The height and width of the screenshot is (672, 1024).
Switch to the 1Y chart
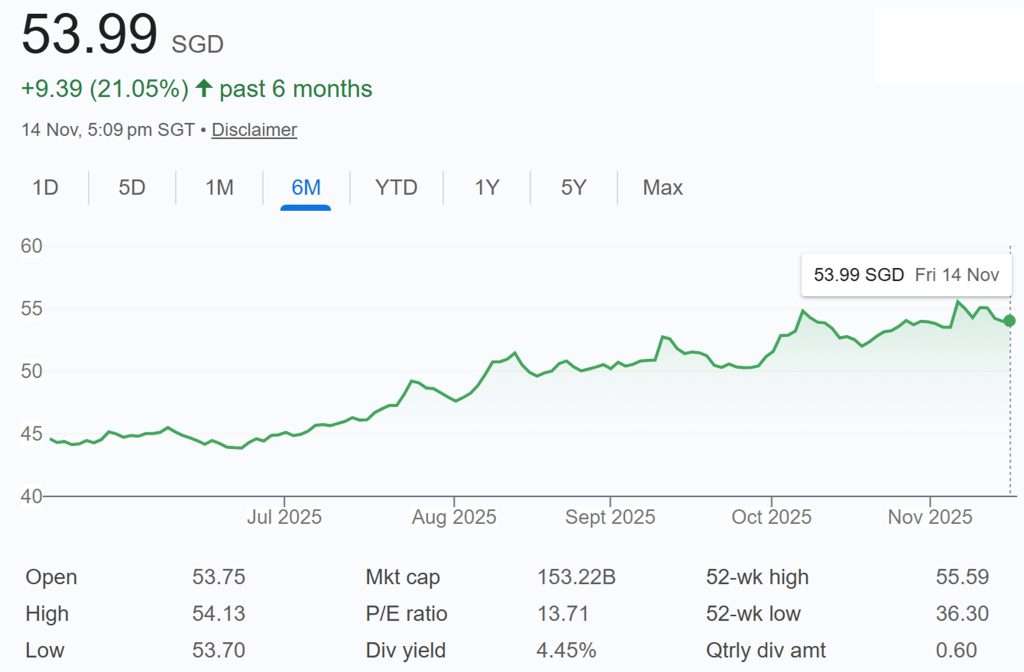click(x=485, y=187)
